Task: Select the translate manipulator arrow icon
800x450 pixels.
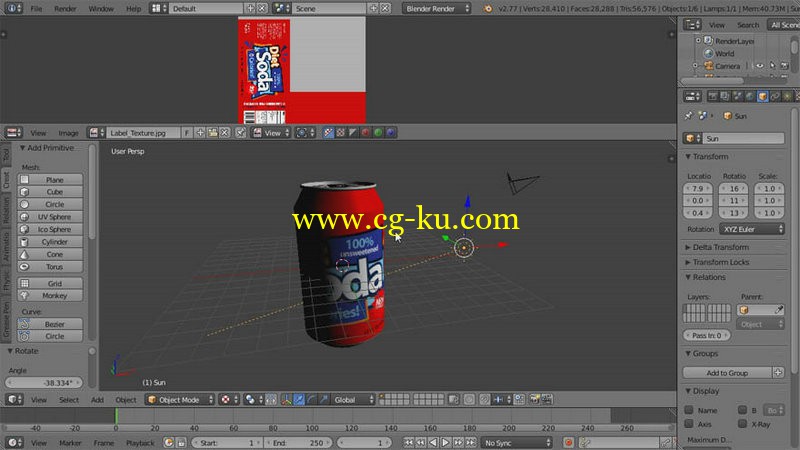Action: pyautogui.click(x=299, y=399)
